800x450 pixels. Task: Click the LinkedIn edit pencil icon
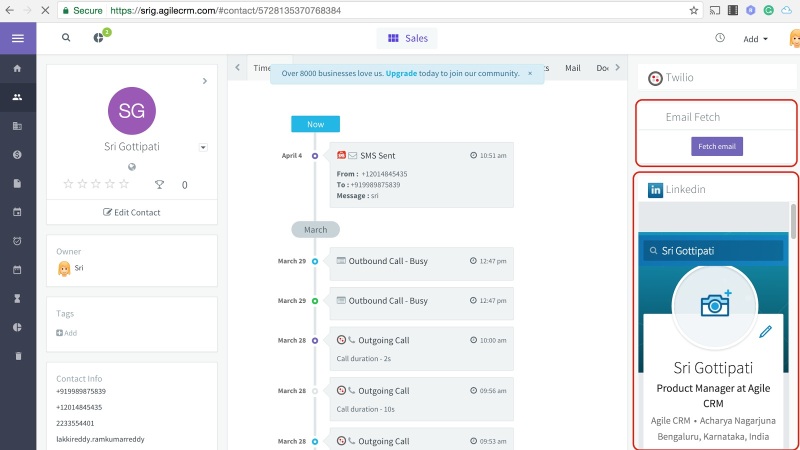tap(765, 332)
